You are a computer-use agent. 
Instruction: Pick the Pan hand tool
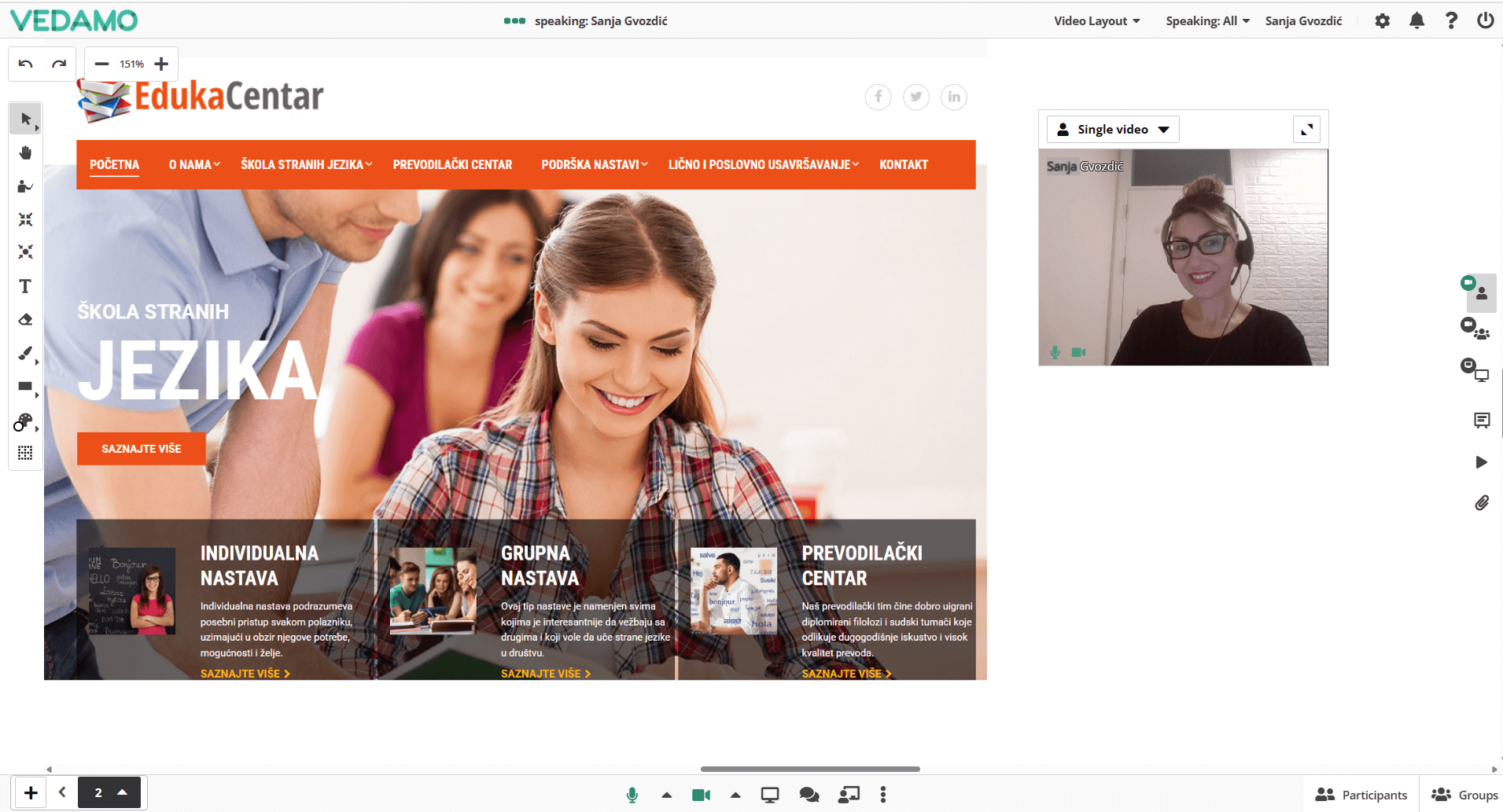pos(25,152)
